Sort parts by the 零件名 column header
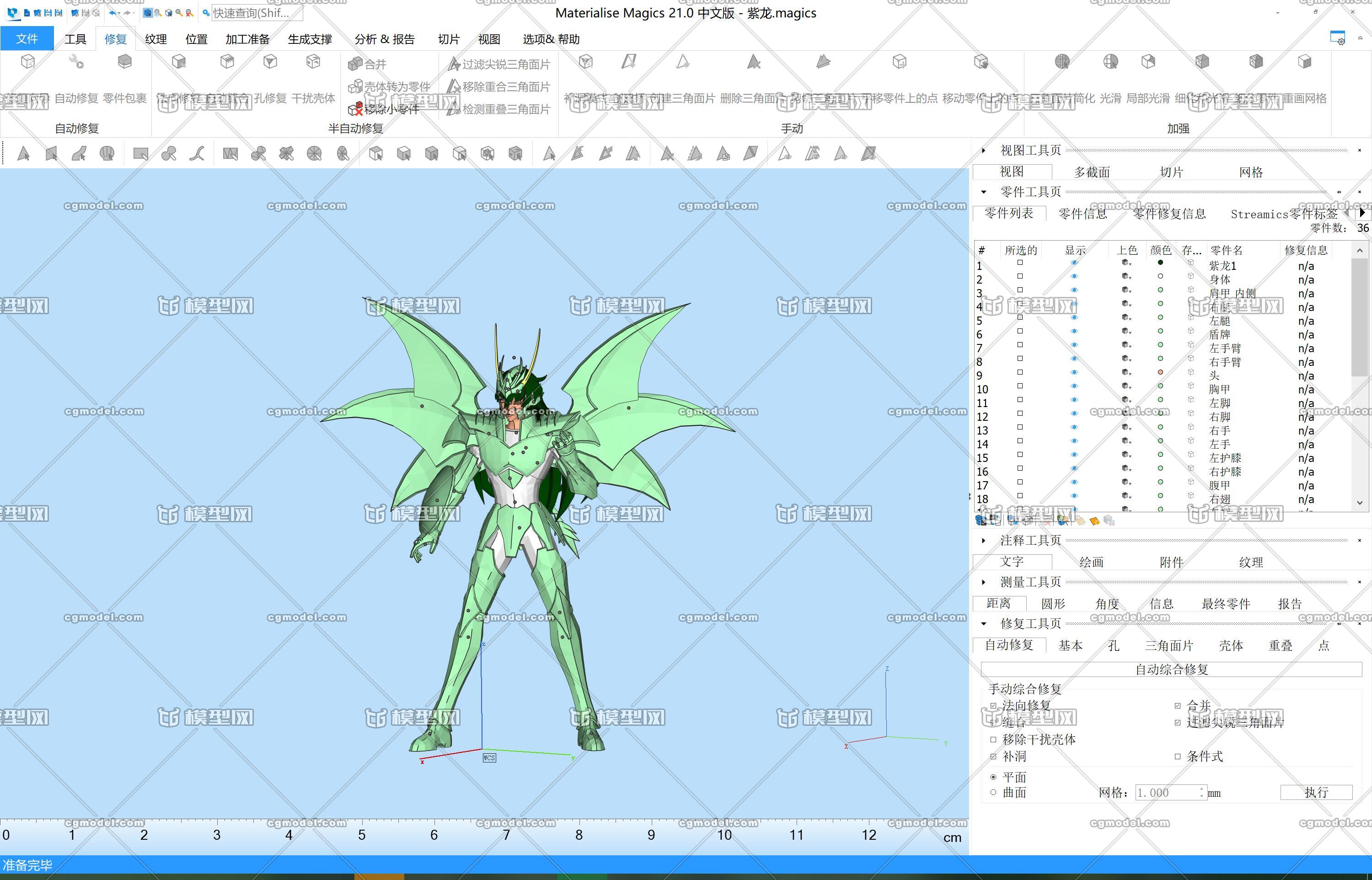This screenshot has height=880, width=1372. pos(1227,250)
